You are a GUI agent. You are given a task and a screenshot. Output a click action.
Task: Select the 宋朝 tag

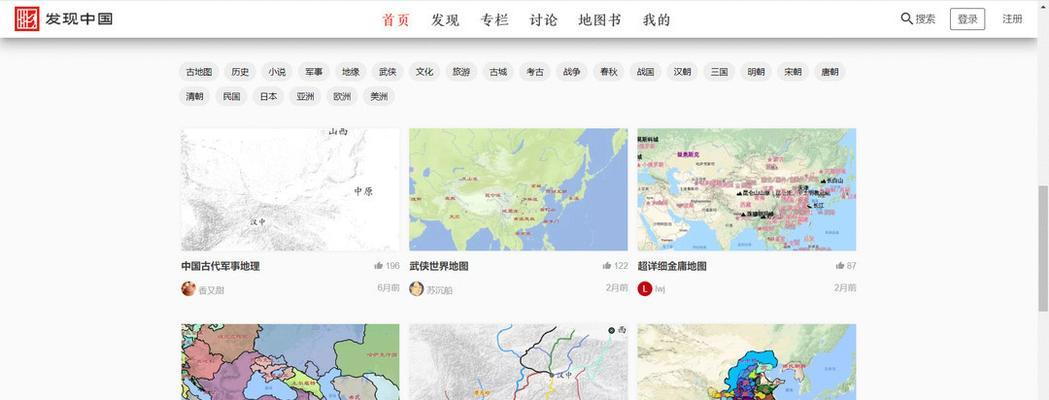[793, 72]
